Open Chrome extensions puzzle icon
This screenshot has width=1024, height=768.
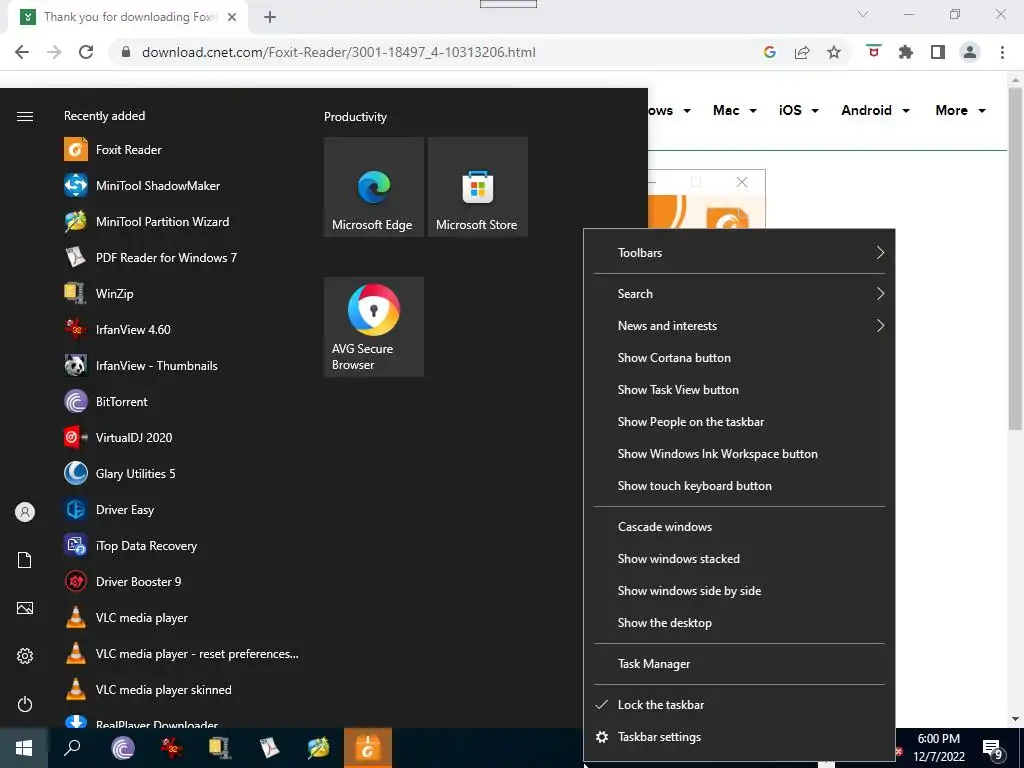click(x=906, y=52)
